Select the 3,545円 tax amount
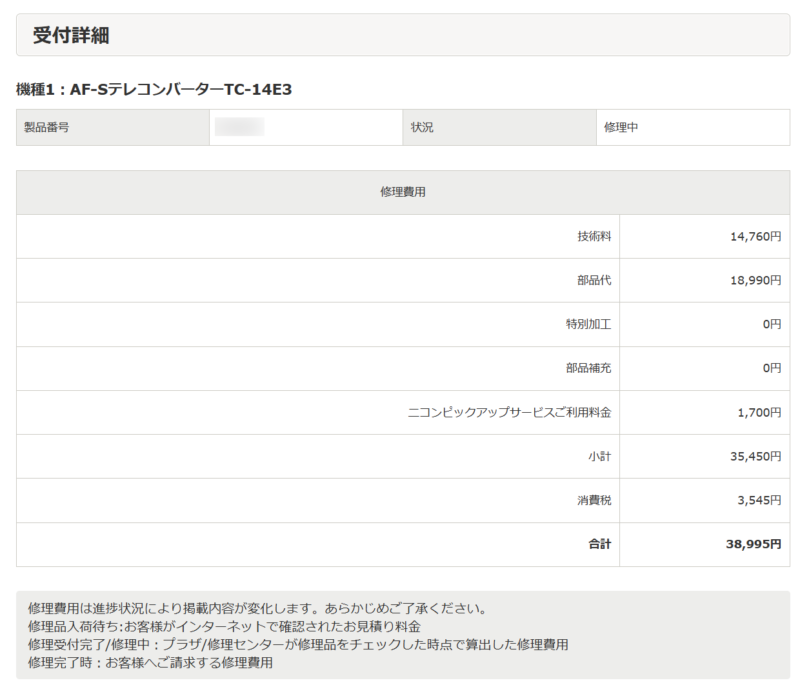800x694 pixels. pyautogui.click(x=759, y=501)
